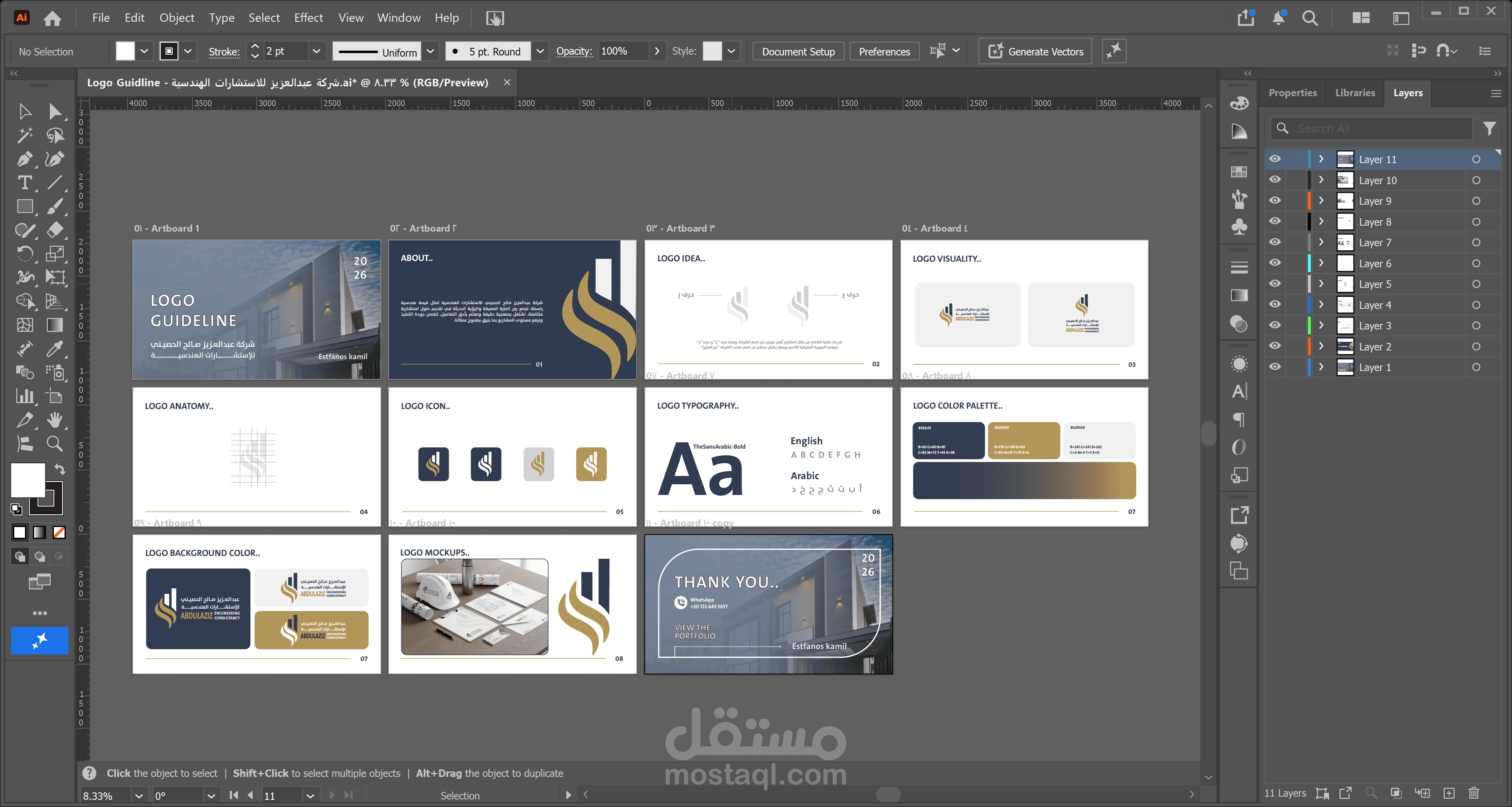Screen dimensions: 1512x807
Task: Open the Share document icon
Action: 1245,18
